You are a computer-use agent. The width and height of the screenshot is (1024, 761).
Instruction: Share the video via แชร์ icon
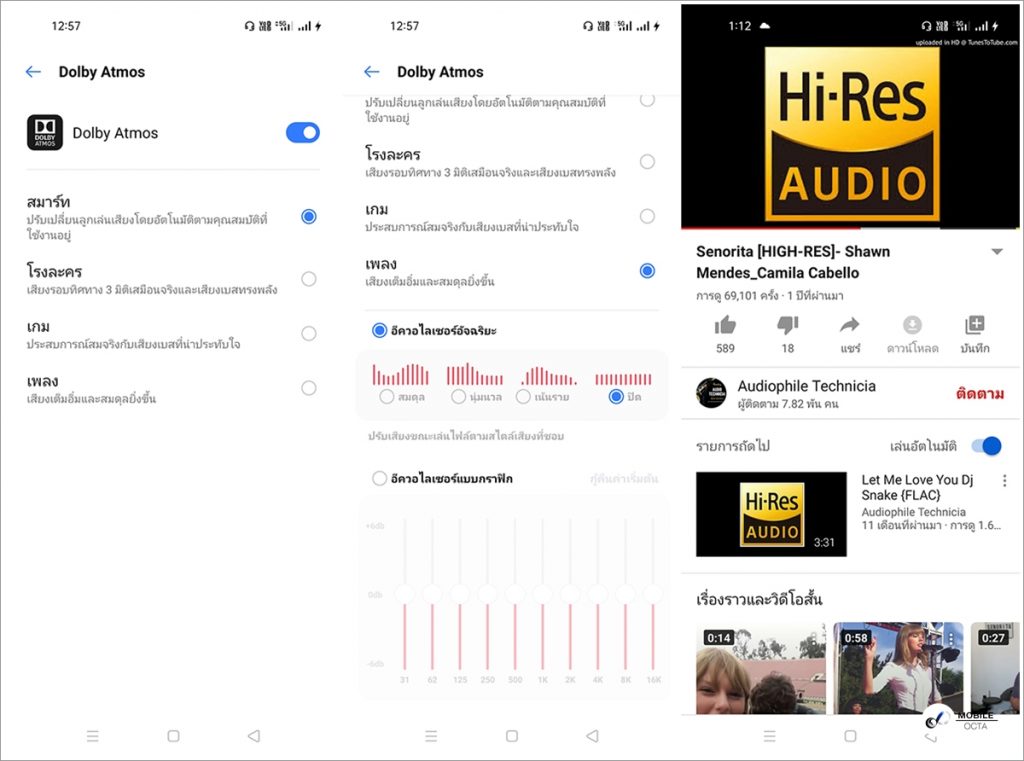[850, 325]
